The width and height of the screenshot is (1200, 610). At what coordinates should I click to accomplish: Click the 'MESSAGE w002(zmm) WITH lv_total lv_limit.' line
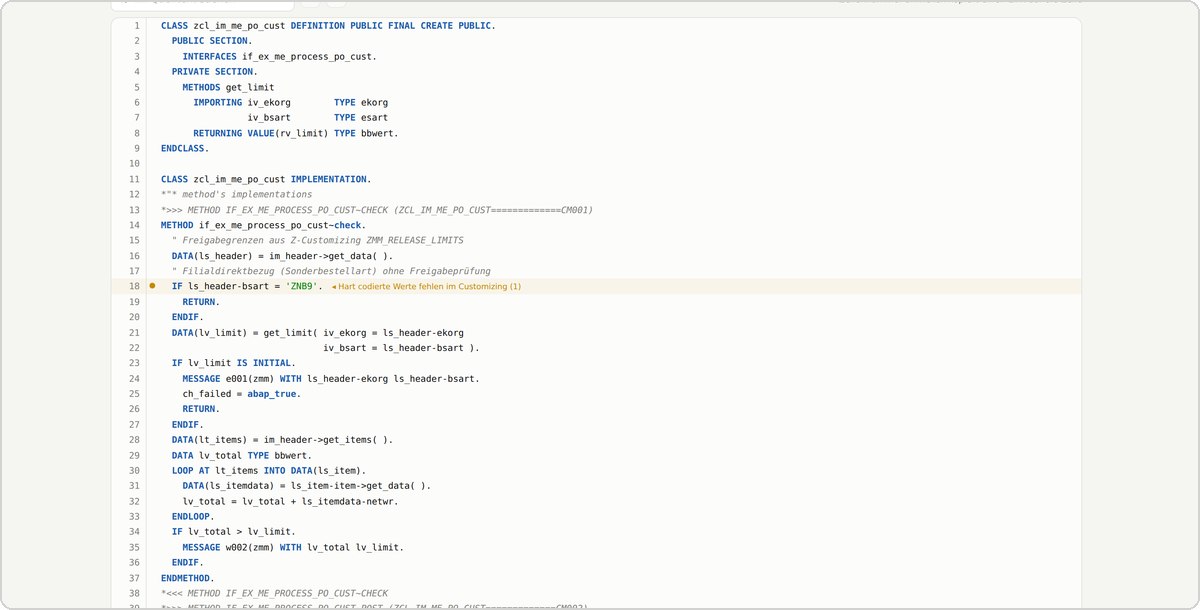[293, 548]
